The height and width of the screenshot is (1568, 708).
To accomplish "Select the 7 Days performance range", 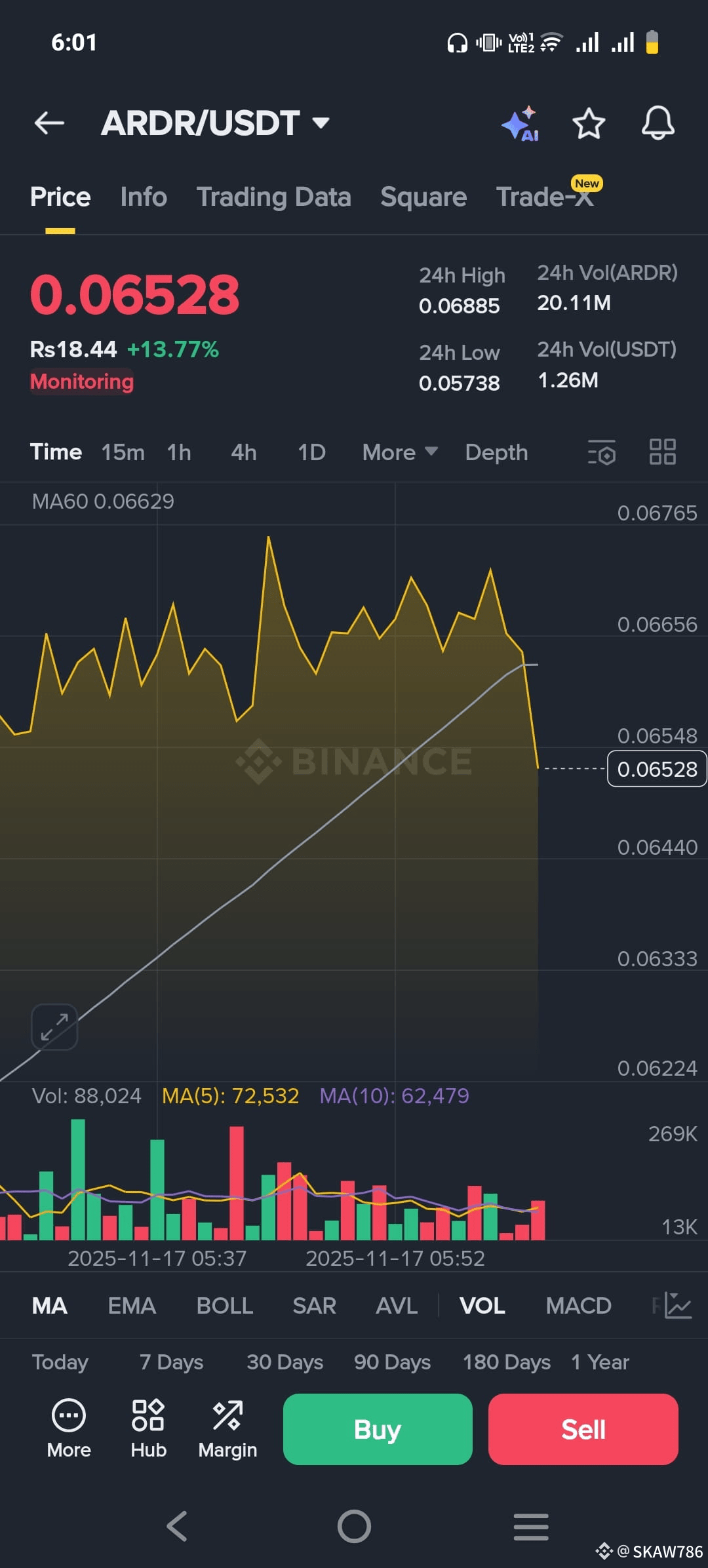I will [172, 1362].
